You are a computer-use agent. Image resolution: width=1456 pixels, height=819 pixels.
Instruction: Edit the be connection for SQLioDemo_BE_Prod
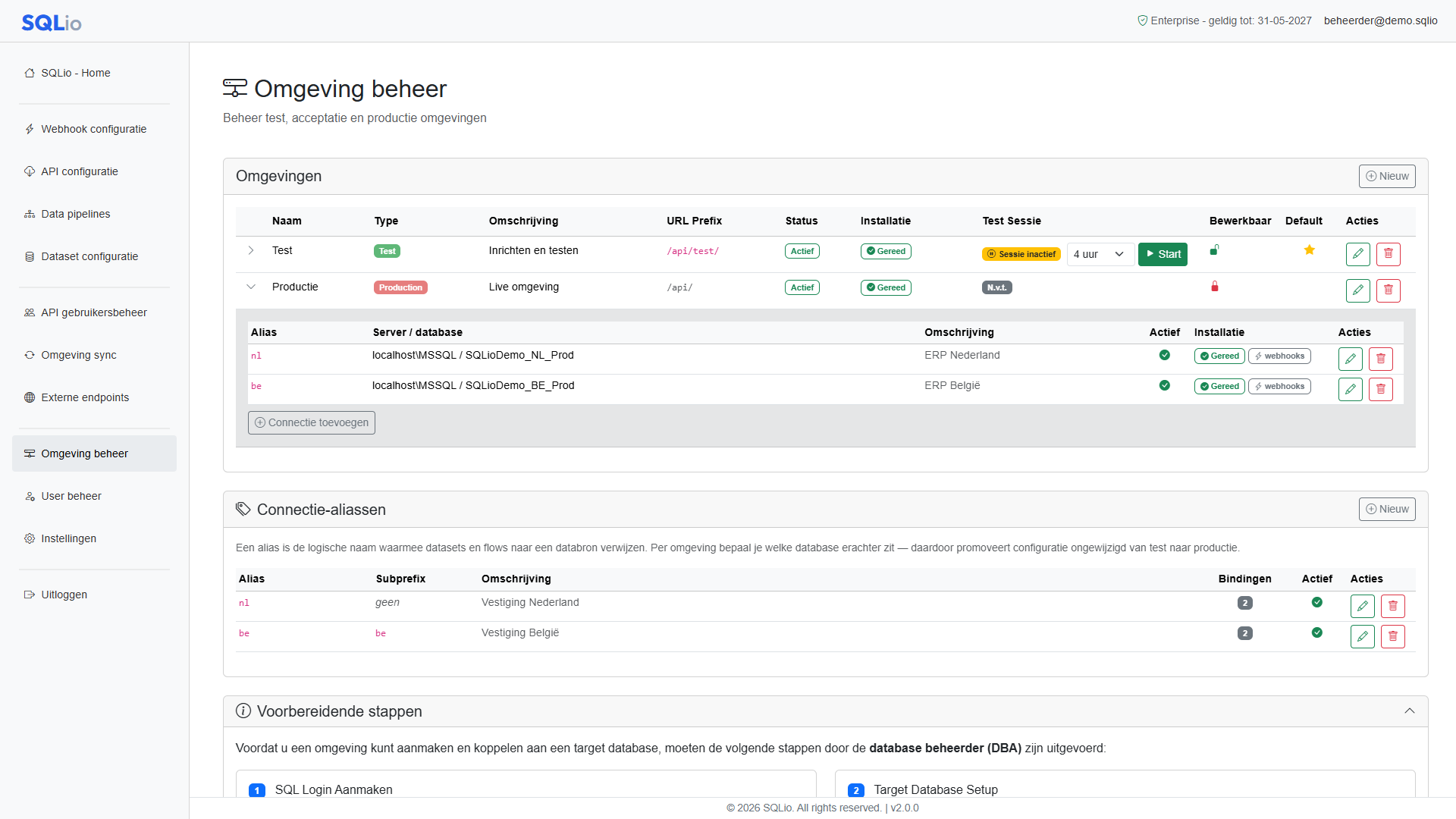(x=1350, y=389)
